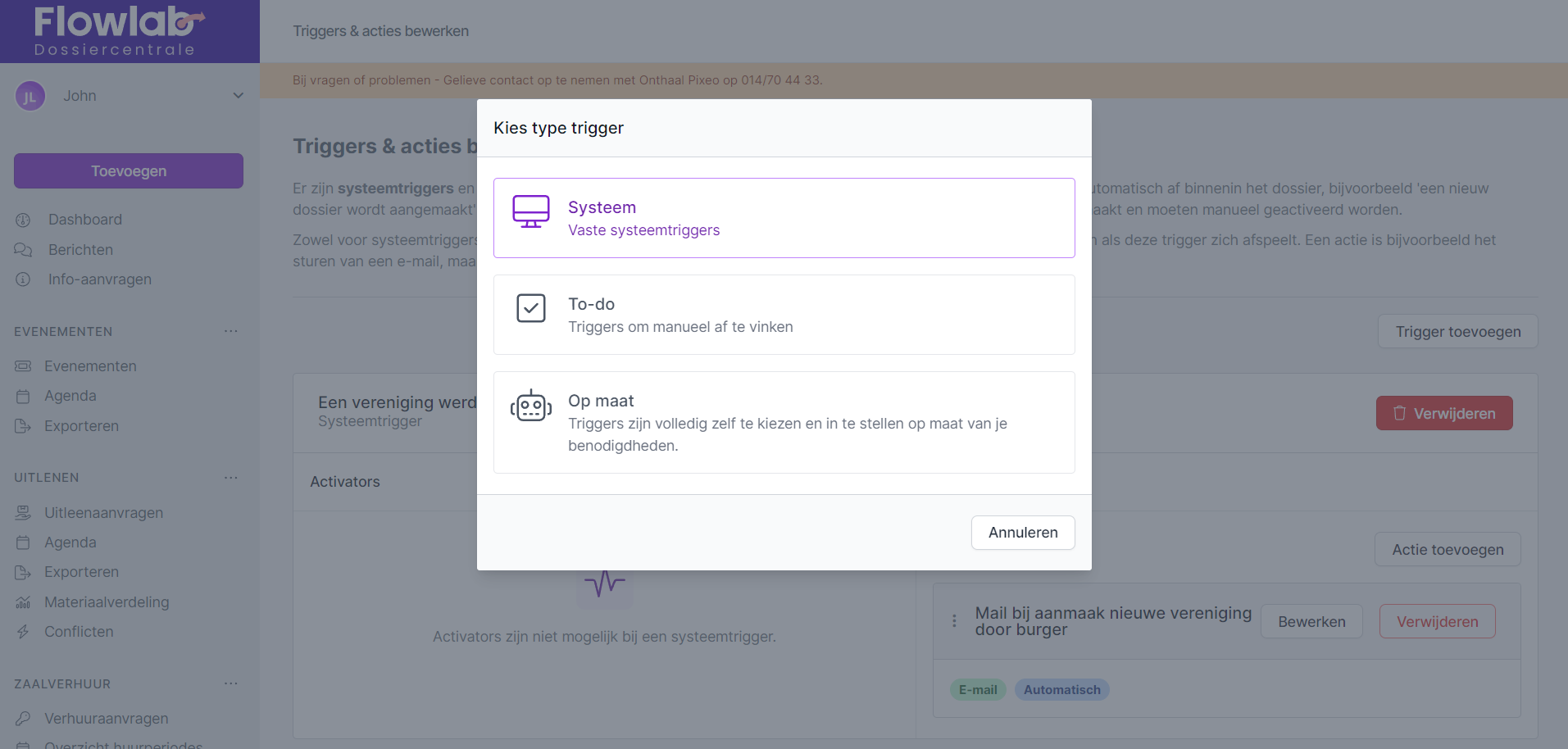
Task: Expand the John user dropdown chevron
Action: [x=238, y=96]
